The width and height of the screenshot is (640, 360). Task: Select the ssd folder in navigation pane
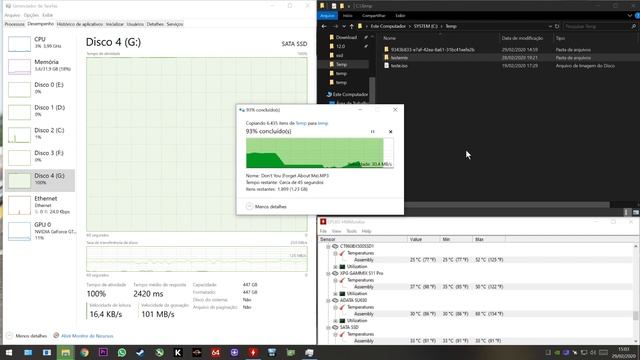[339, 55]
